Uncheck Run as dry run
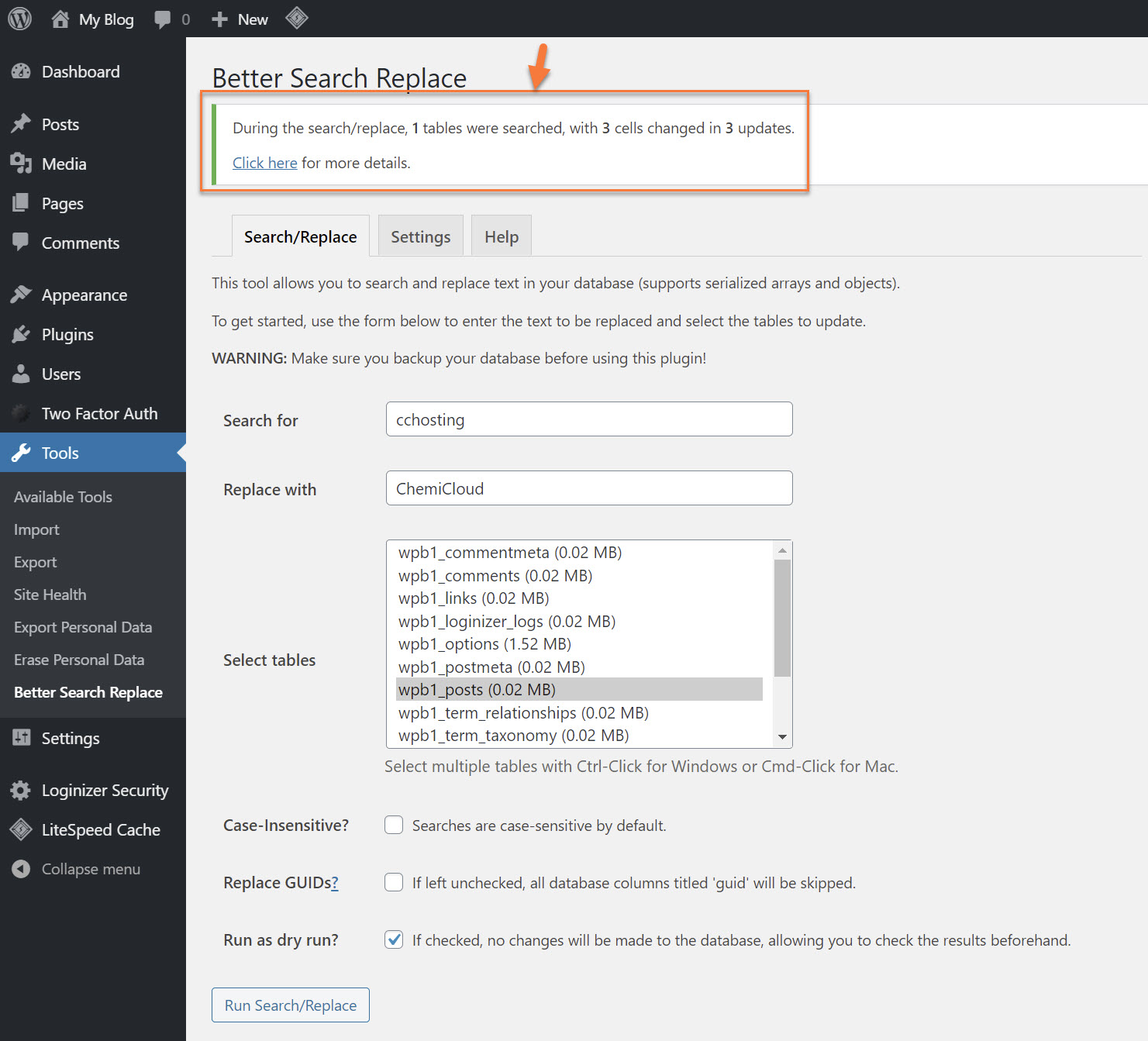 tap(394, 939)
